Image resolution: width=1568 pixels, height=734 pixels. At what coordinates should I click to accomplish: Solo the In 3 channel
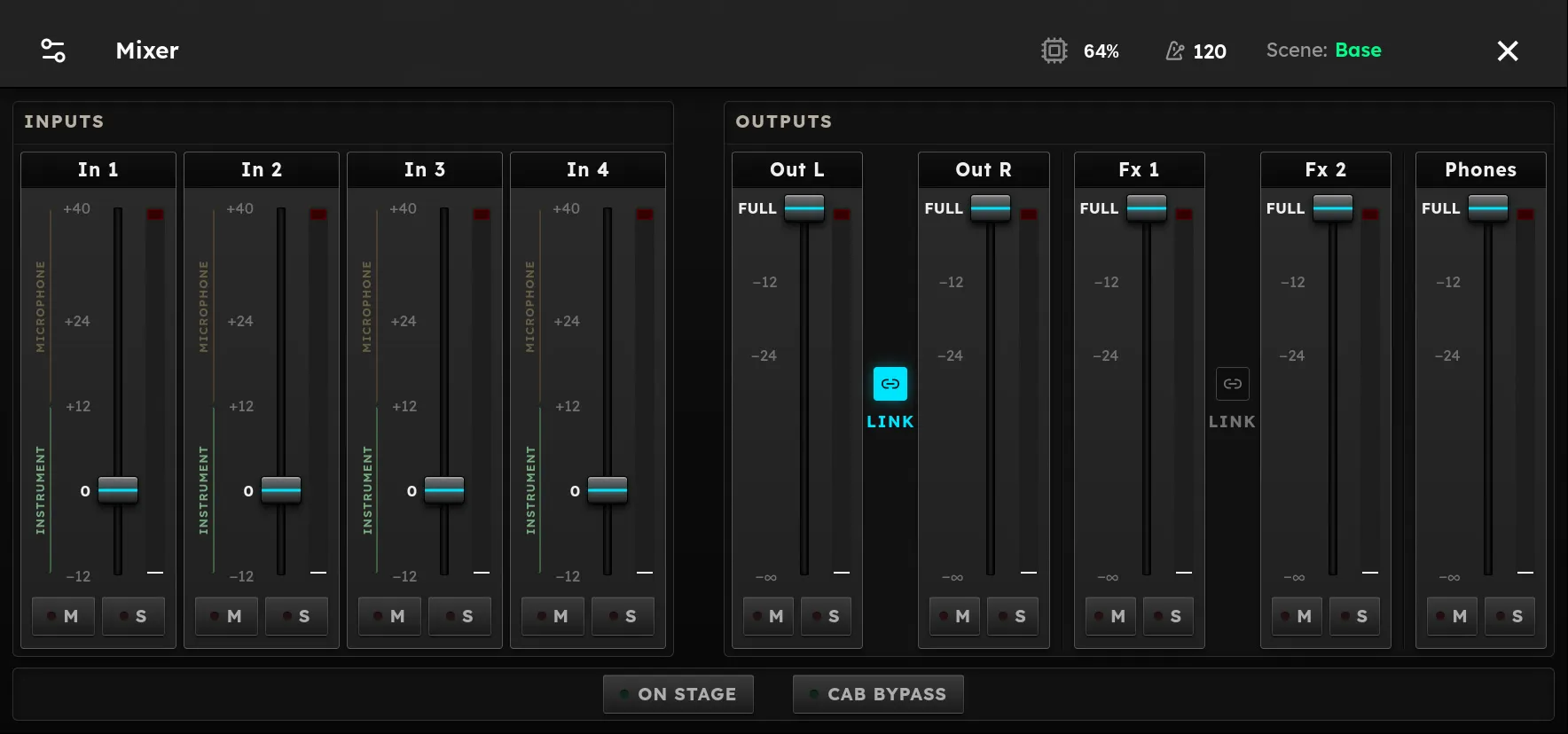click(x=459, y=616)
